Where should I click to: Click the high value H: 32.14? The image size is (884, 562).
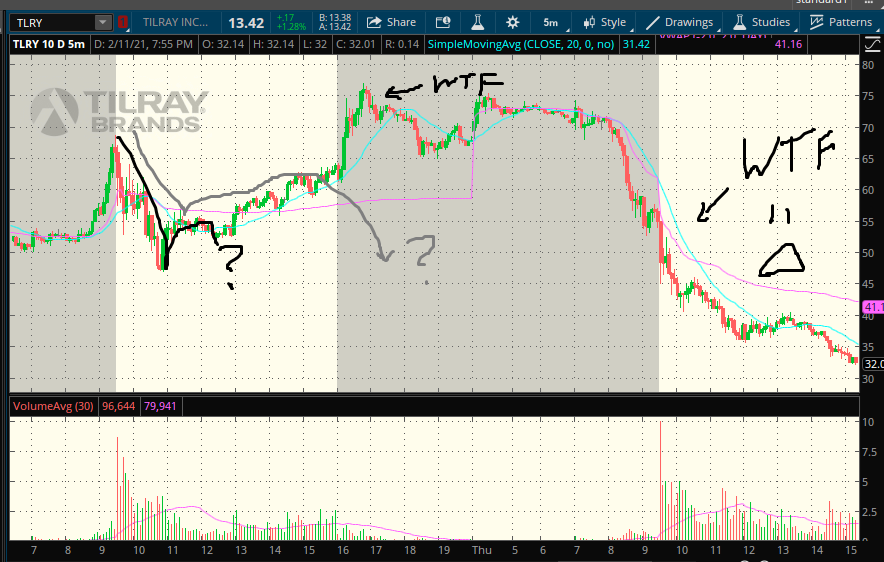[273, 44]
